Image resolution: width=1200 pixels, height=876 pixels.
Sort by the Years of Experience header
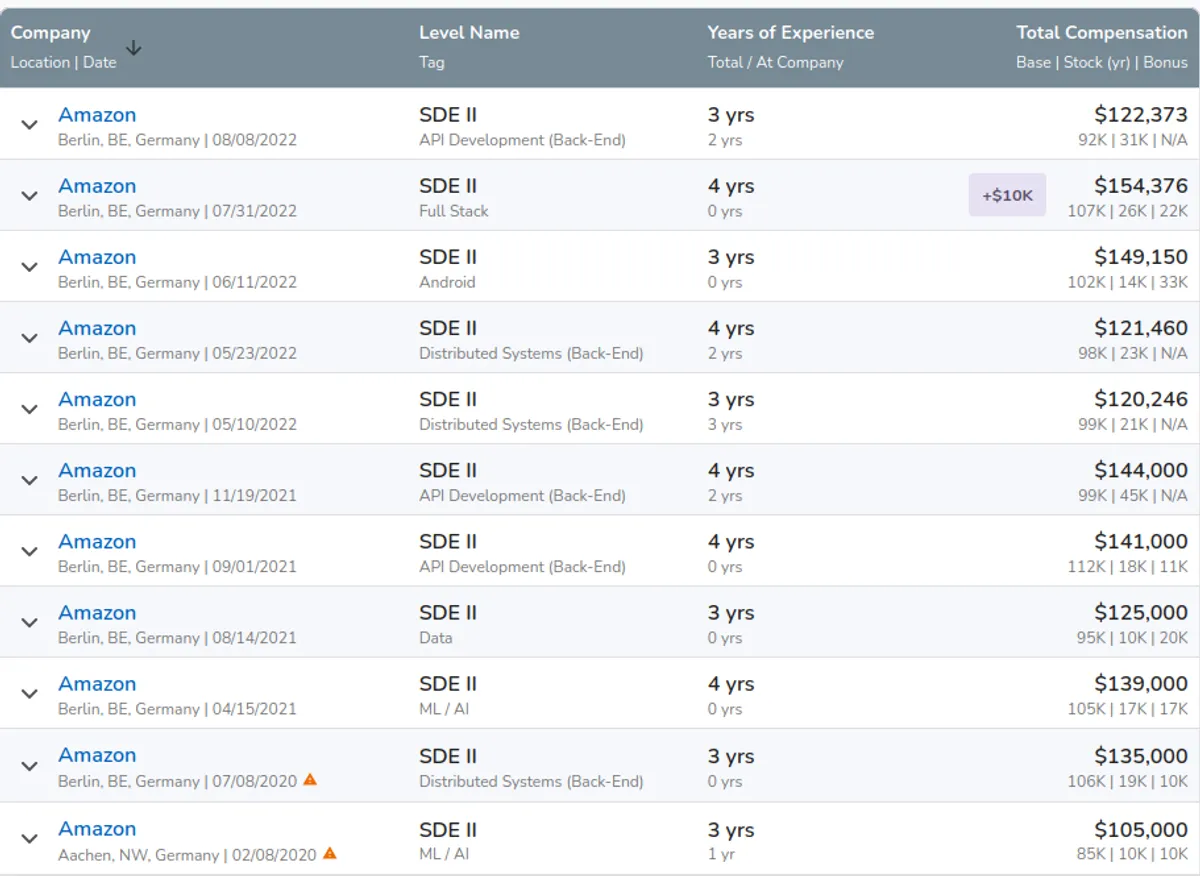click(790, 33)
